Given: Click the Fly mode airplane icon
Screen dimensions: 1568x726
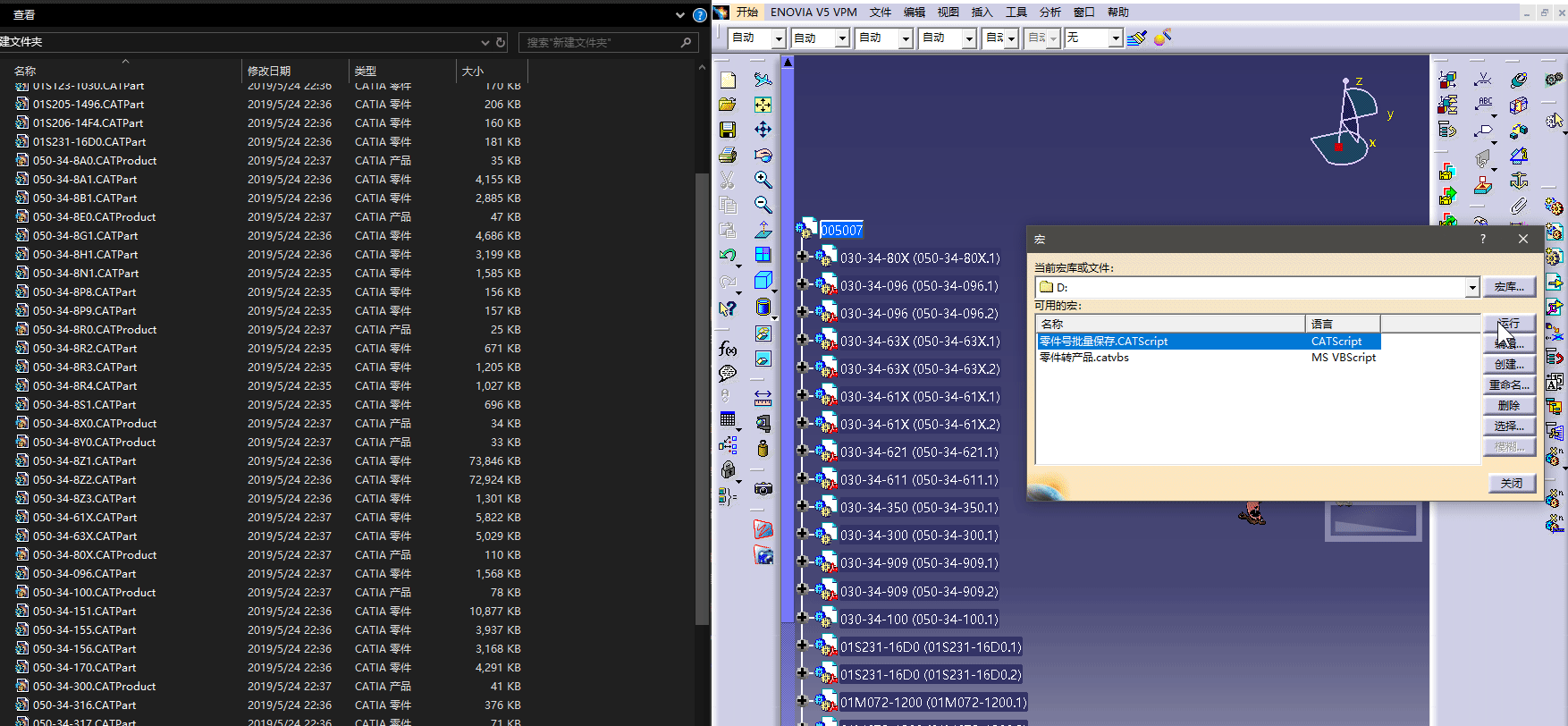Looking at the screenshot, I should click(x=763, y=80).
